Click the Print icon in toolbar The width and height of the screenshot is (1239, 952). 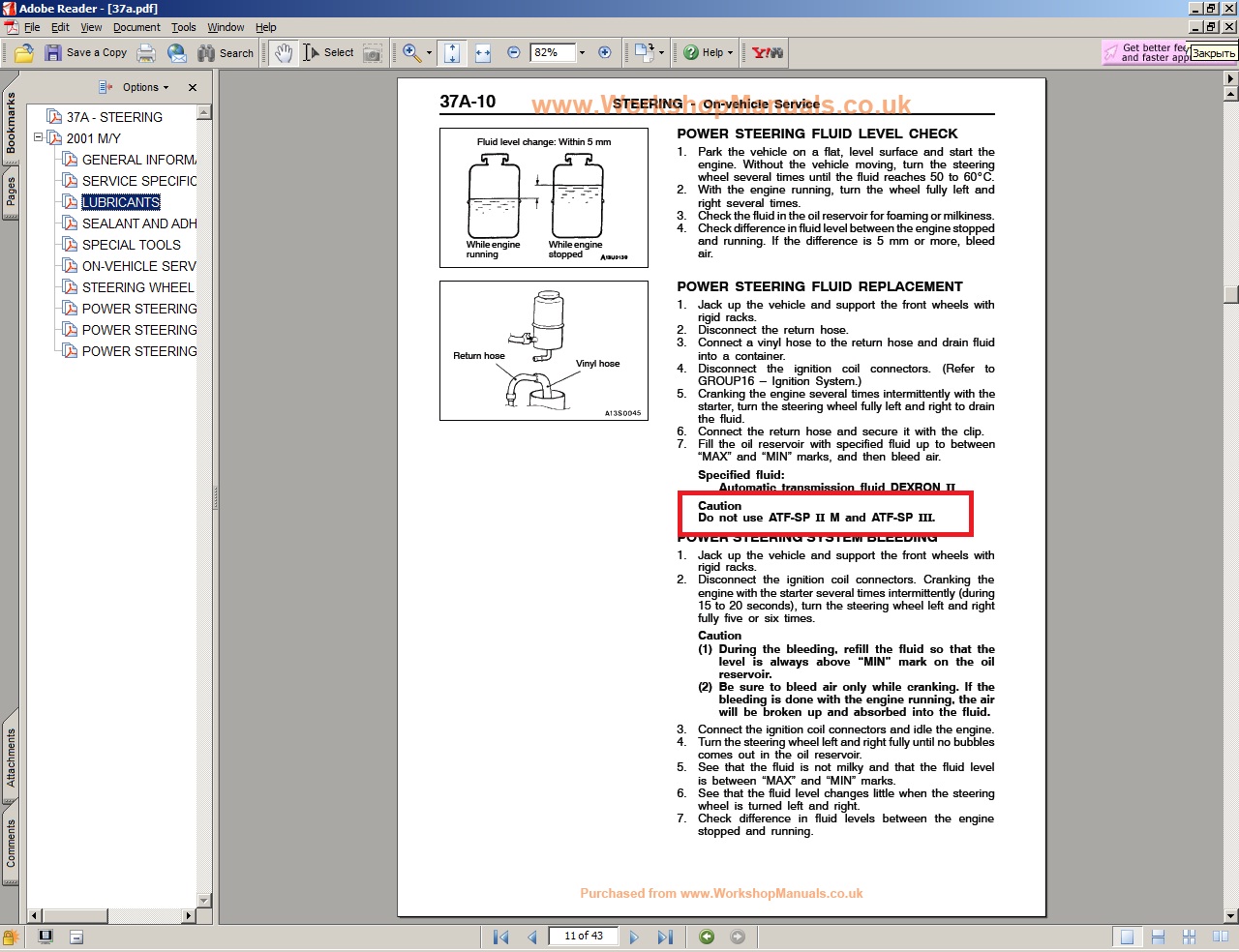[x=146, y=53]
